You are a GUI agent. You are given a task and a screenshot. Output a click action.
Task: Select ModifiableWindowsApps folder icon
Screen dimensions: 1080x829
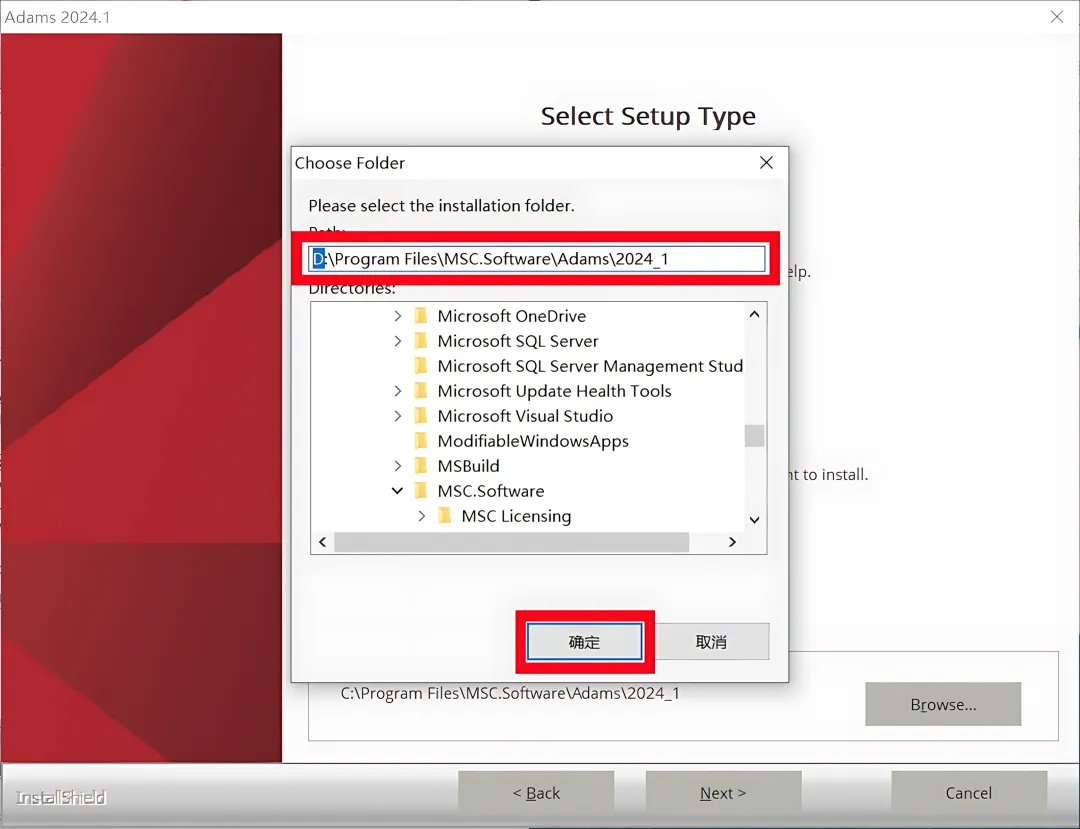tap(421, 441)
